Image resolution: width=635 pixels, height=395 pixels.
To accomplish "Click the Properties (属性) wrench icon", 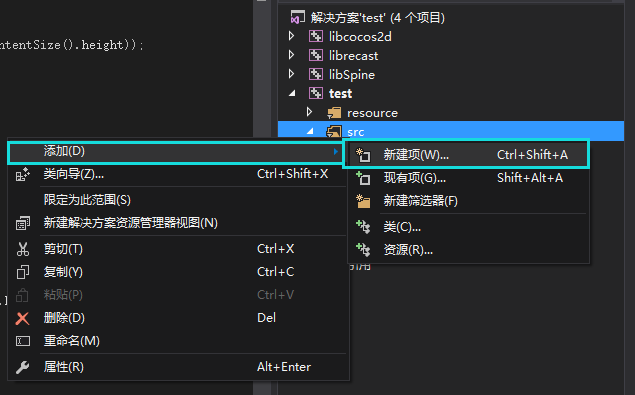I will coord(22,367).
